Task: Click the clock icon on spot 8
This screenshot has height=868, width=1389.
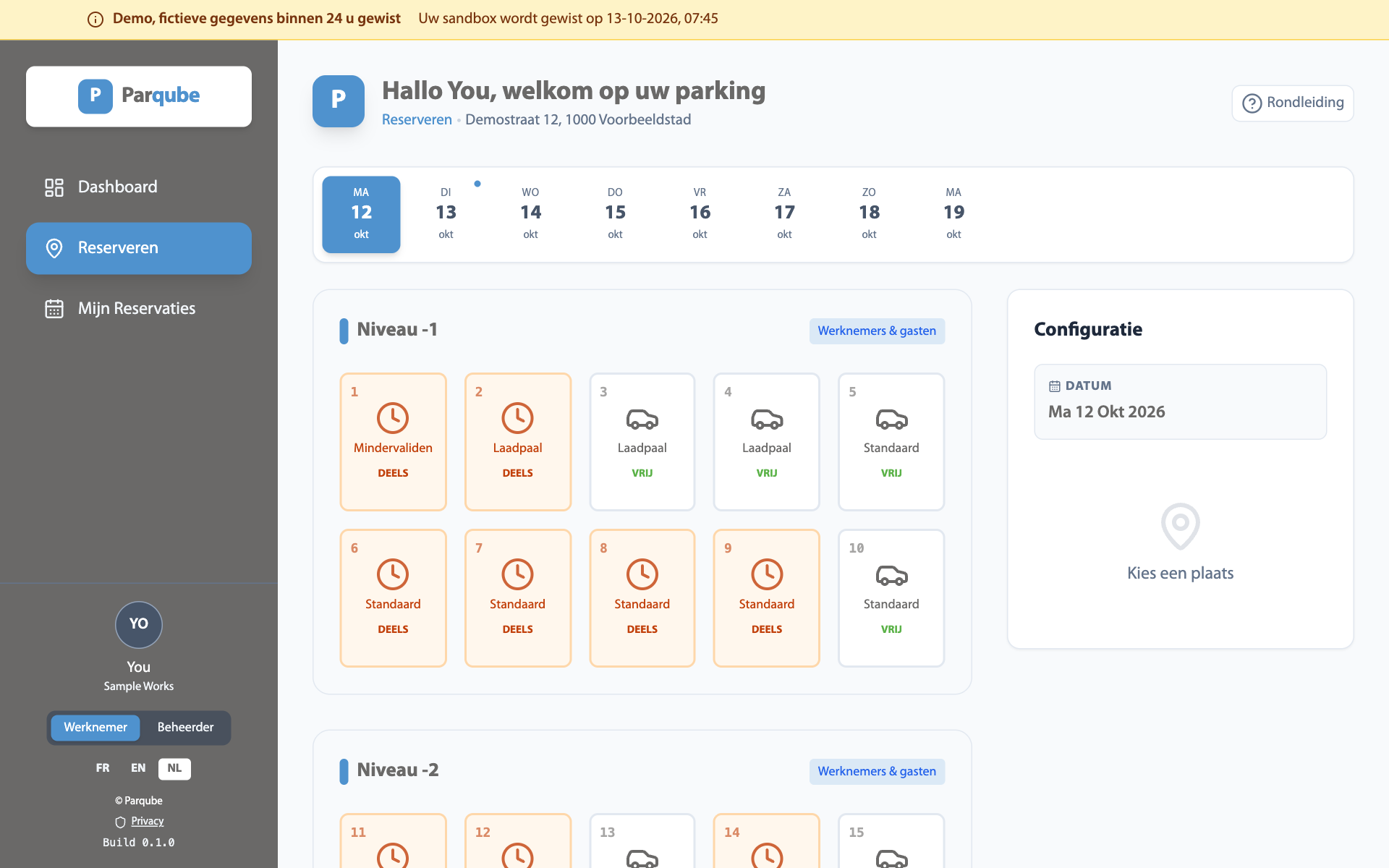Action: pos(642,574)
